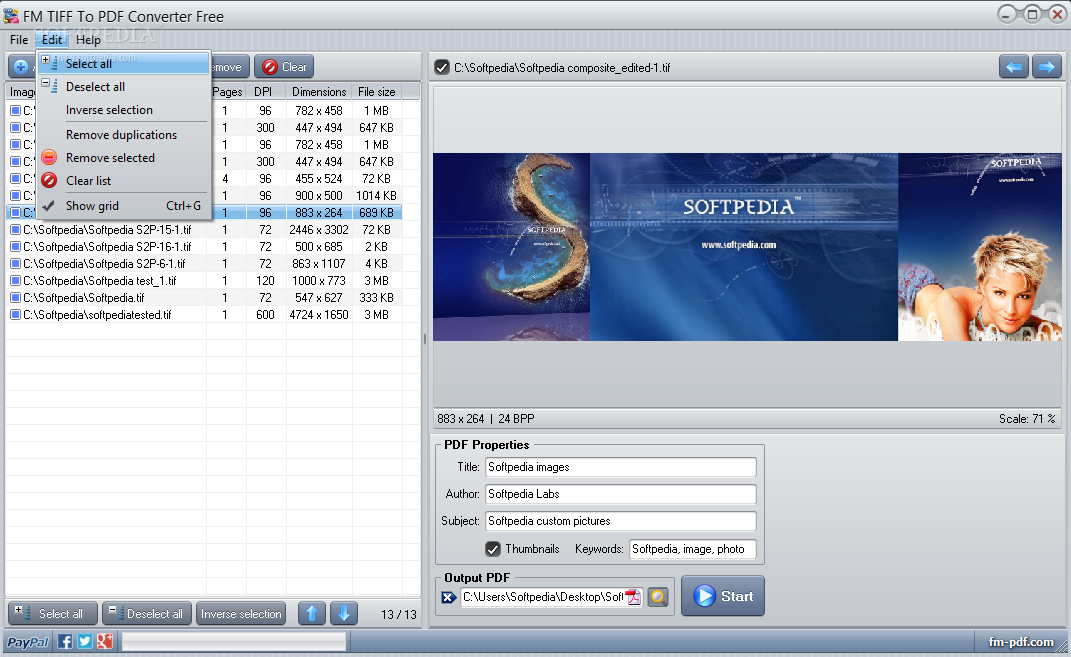1071x657 pixels.
Task: Click the Title input field
Action: coord(621,467)
